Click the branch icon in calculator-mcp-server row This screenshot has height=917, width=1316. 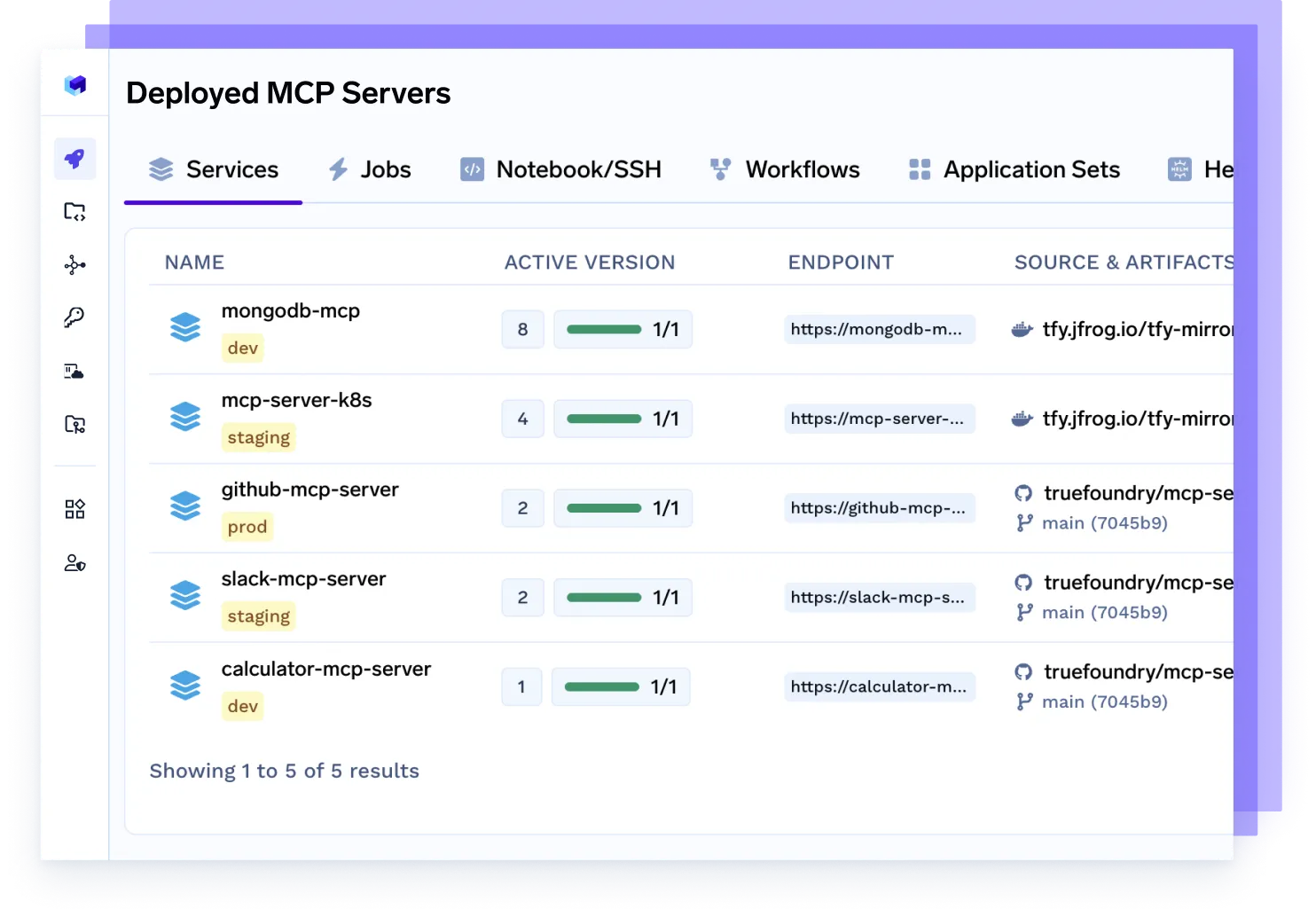point(1024,701)
